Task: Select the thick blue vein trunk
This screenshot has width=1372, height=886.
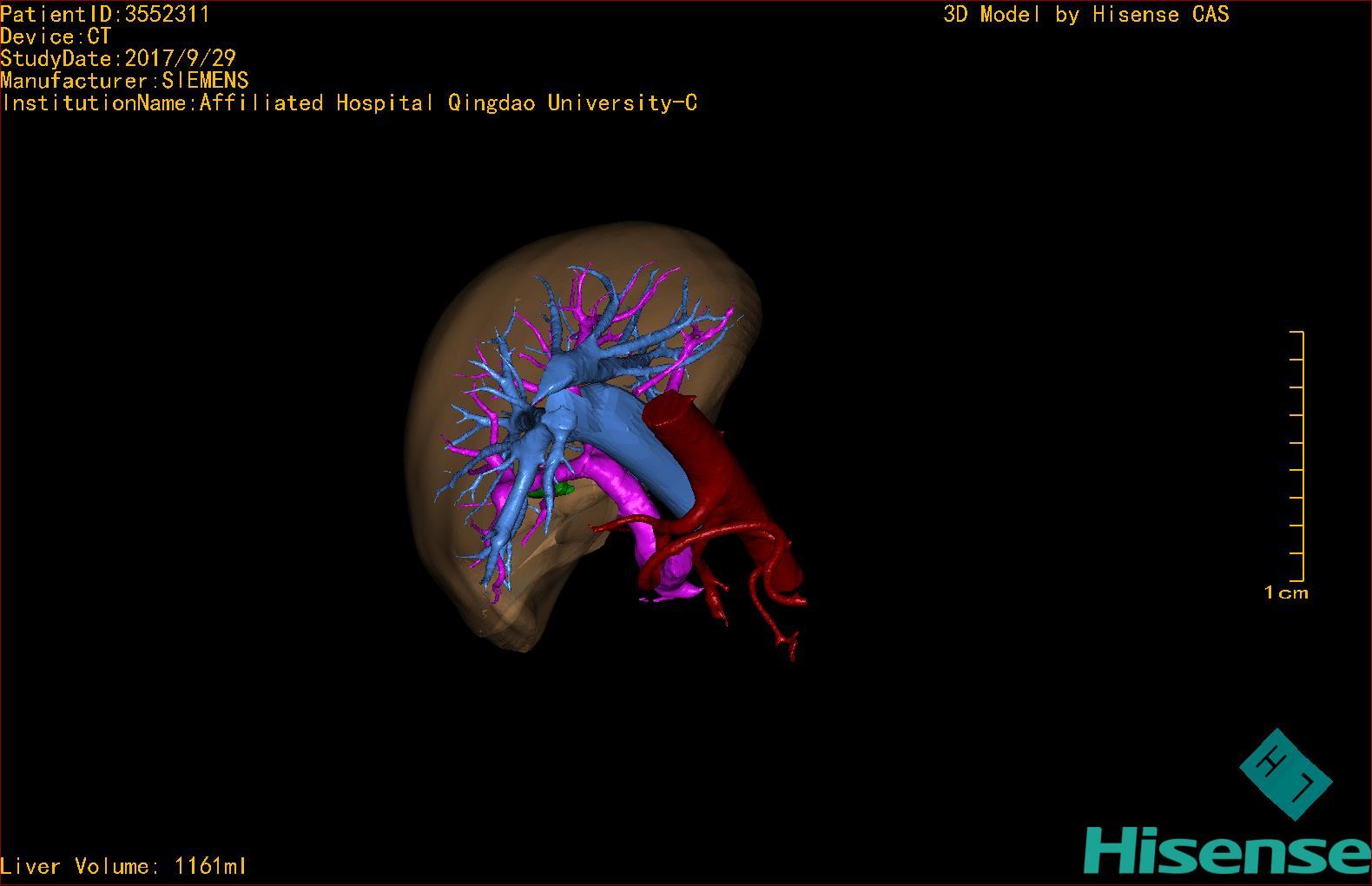Action: 634,434
